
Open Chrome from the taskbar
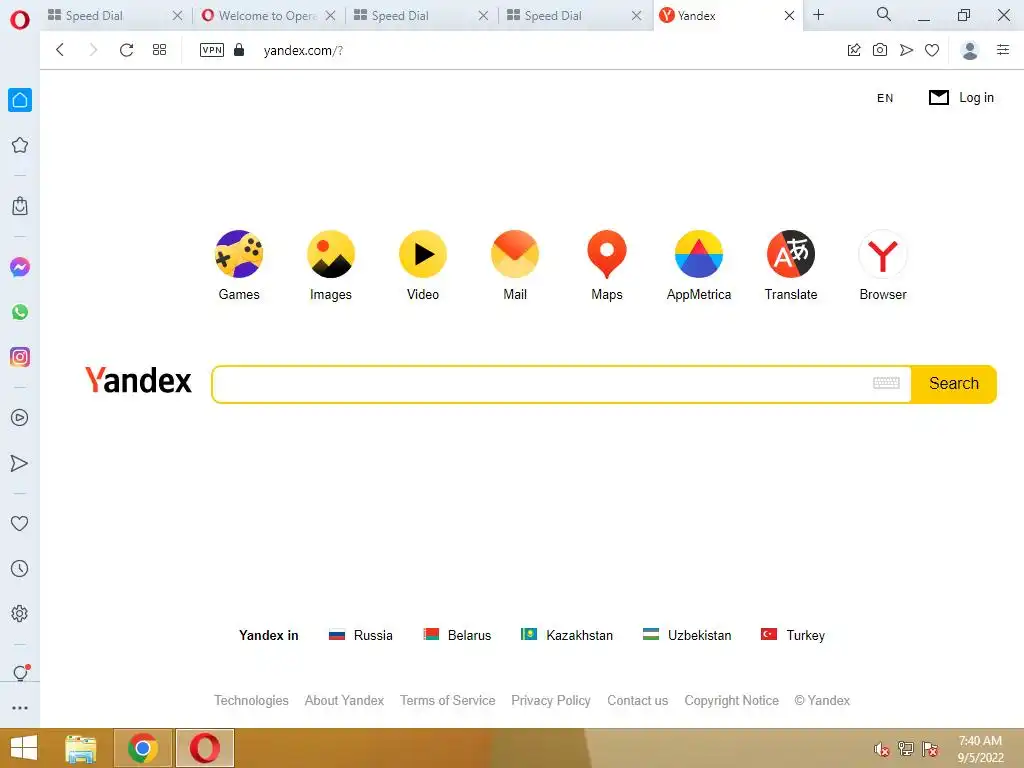tap(143, 748)
